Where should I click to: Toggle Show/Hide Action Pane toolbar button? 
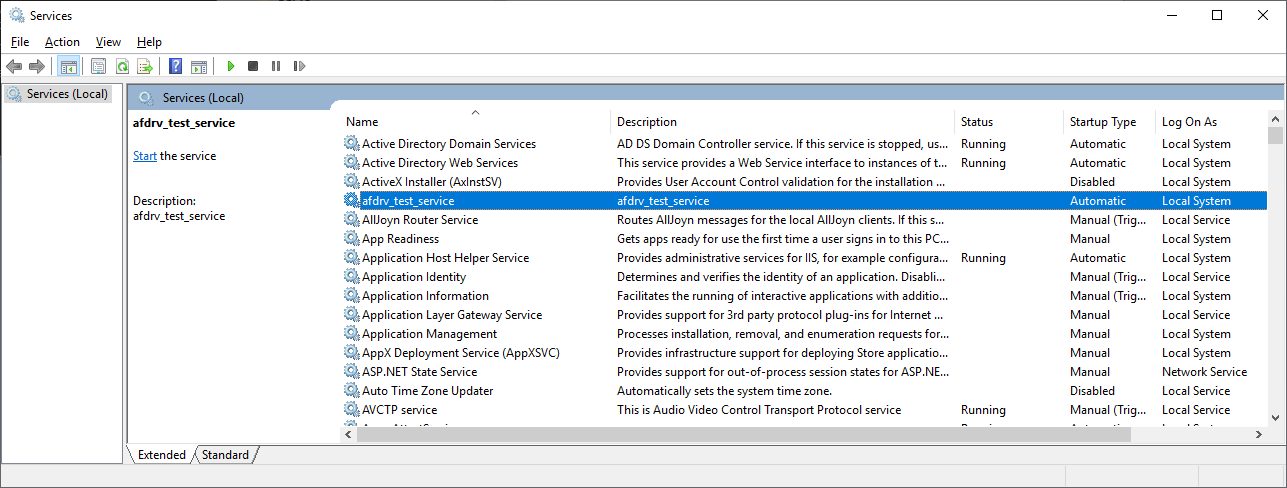pos(199,66)
